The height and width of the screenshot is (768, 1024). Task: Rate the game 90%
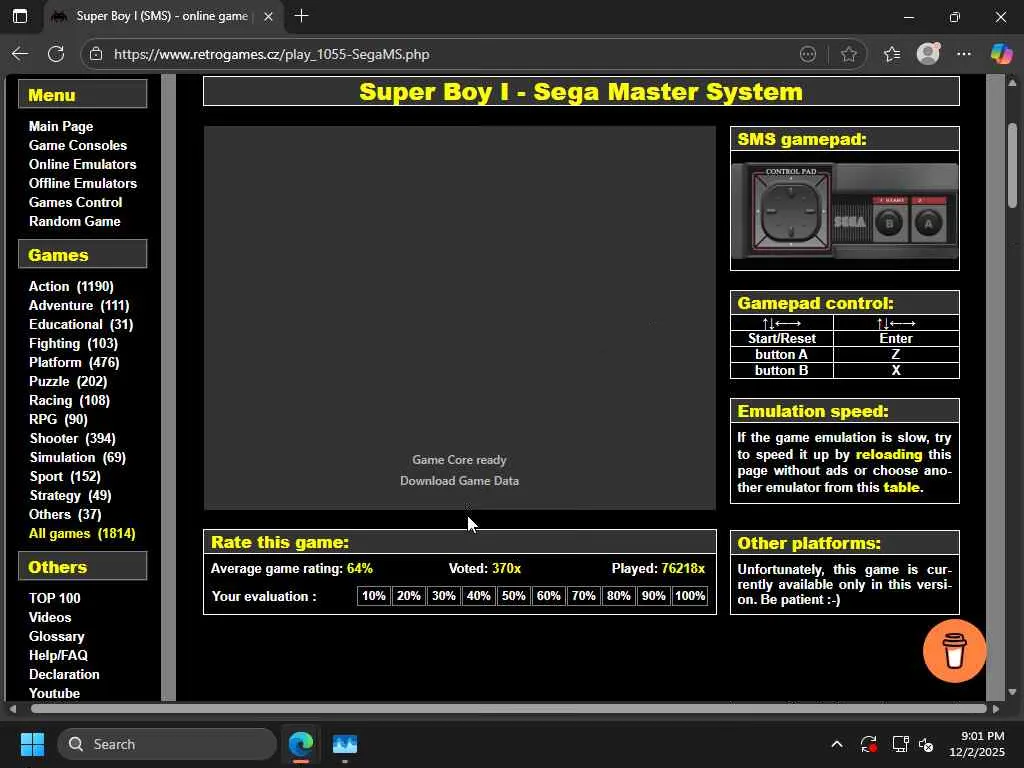pyautogui.click(x=653, y=596)
